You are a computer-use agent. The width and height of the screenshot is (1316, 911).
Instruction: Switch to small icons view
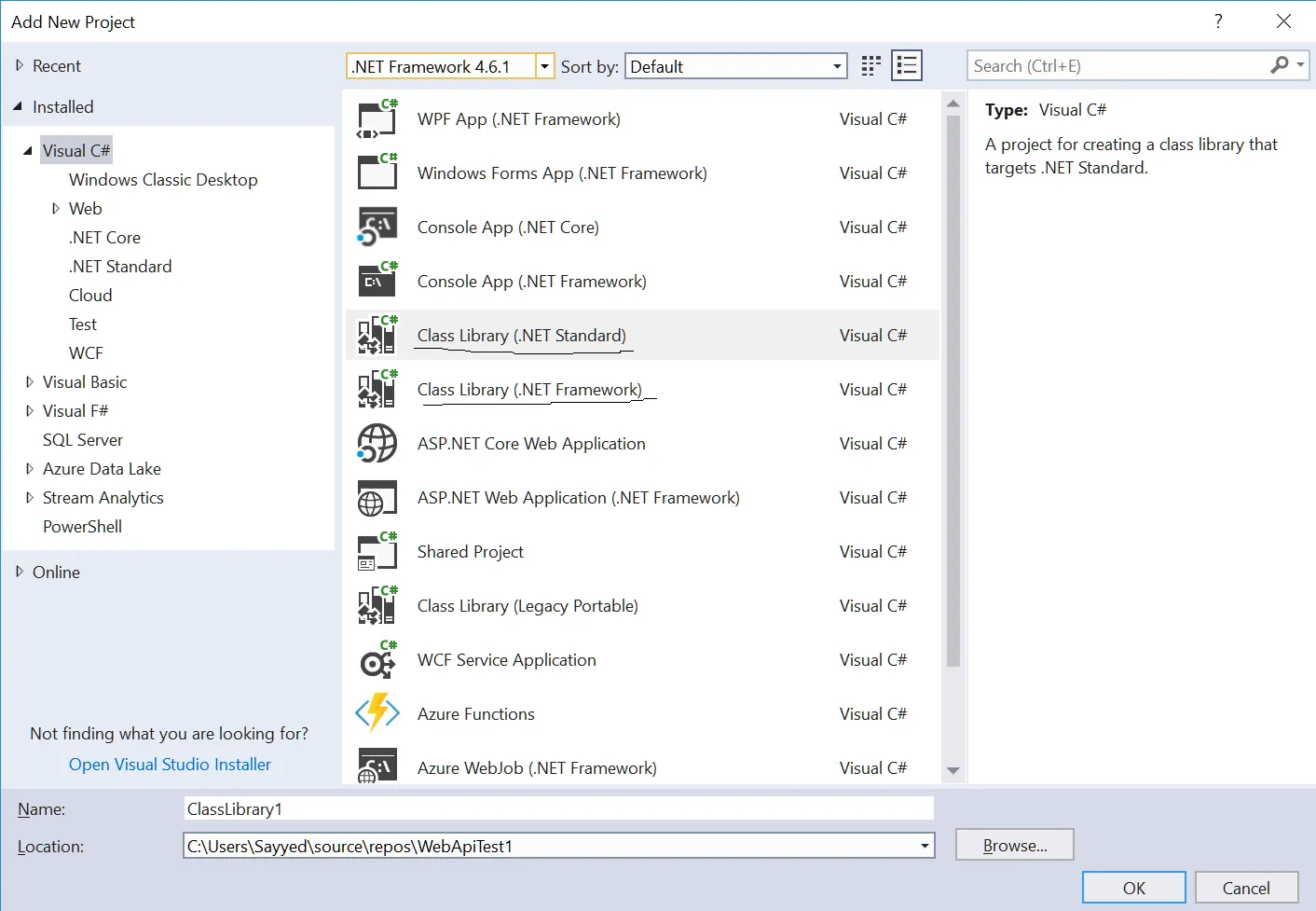click(871, 65)
